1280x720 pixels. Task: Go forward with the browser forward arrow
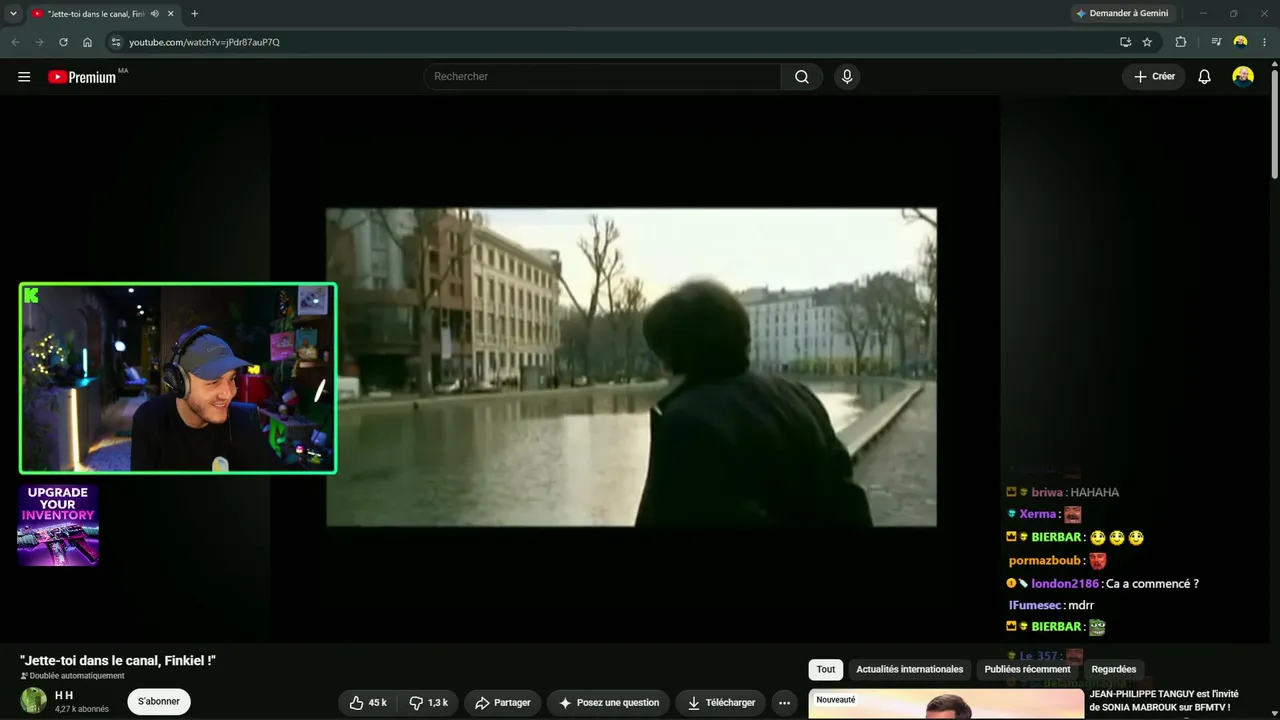tap(39, 42)
